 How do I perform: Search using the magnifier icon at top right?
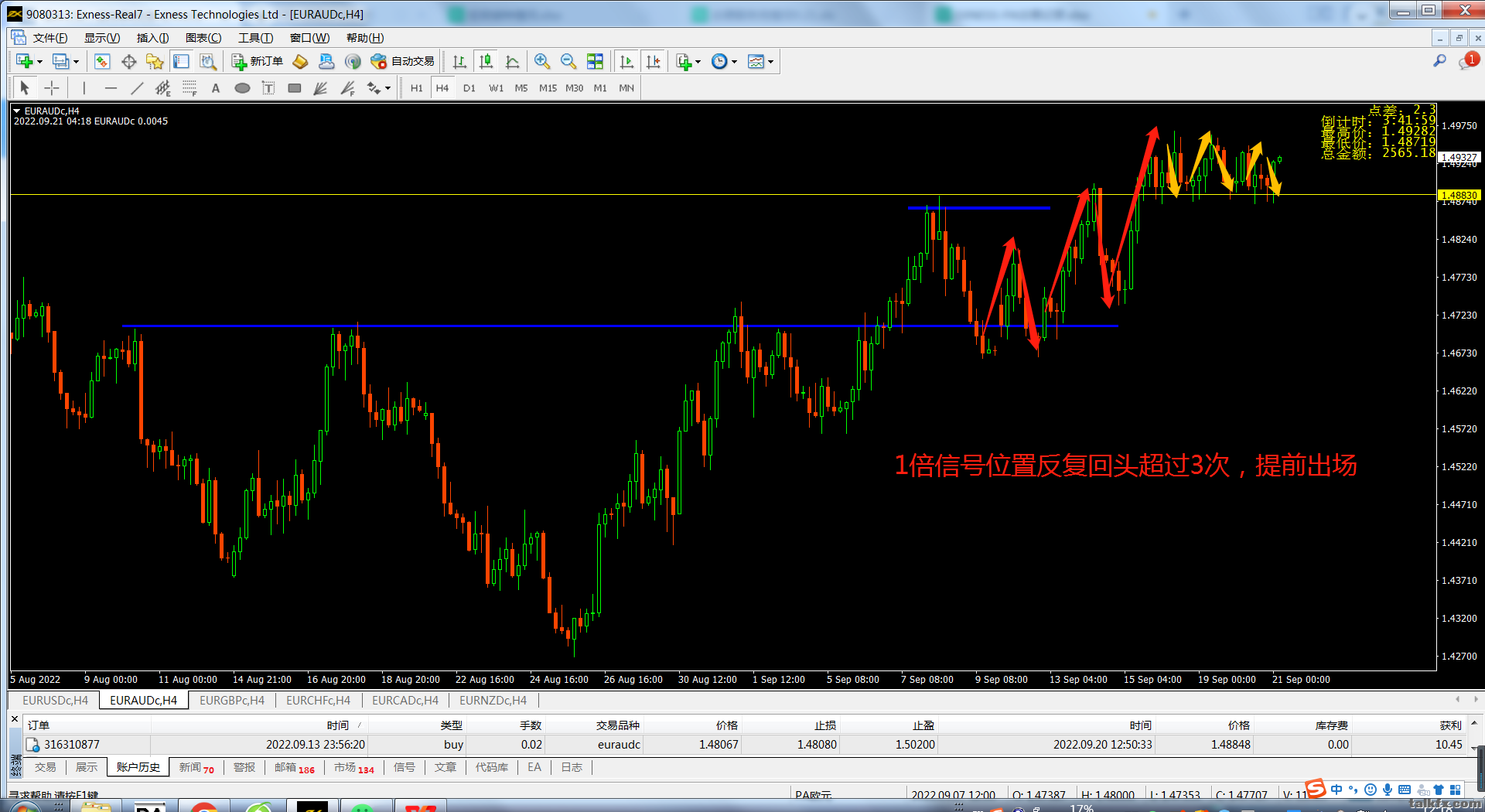pos(1439,60)
